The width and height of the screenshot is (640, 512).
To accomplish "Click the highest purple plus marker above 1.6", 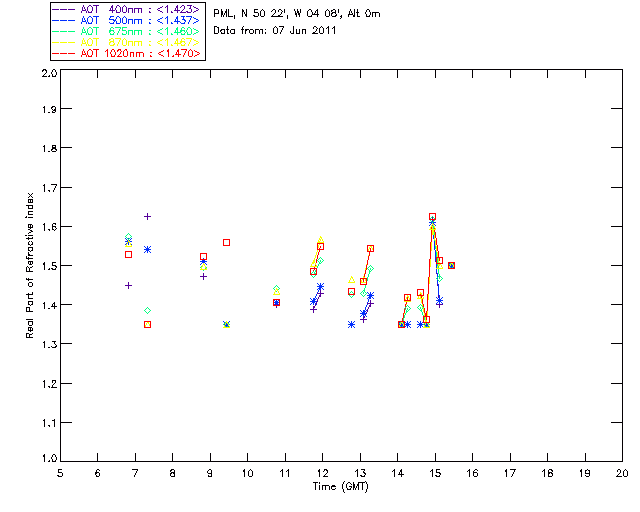I will 147,216.
